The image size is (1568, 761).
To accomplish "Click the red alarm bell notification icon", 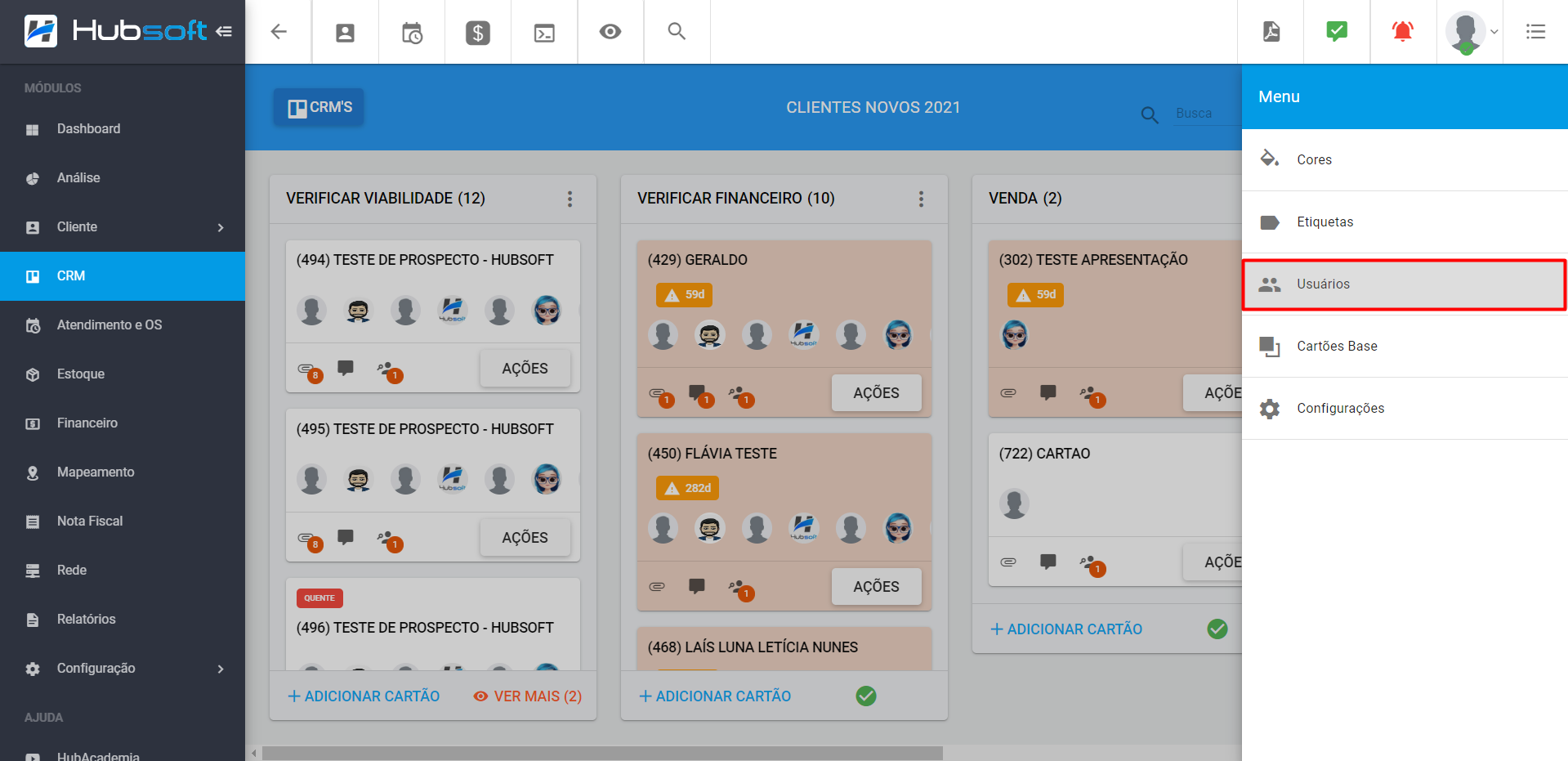I will coord(1402,32).
